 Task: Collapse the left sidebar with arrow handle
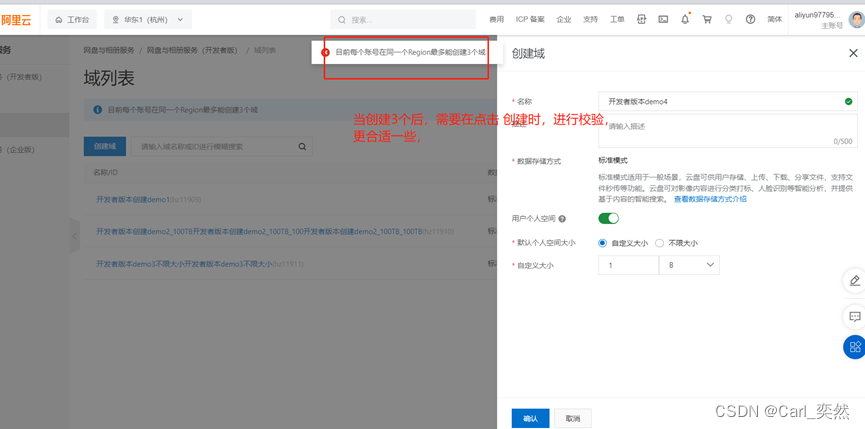point(74,235)
